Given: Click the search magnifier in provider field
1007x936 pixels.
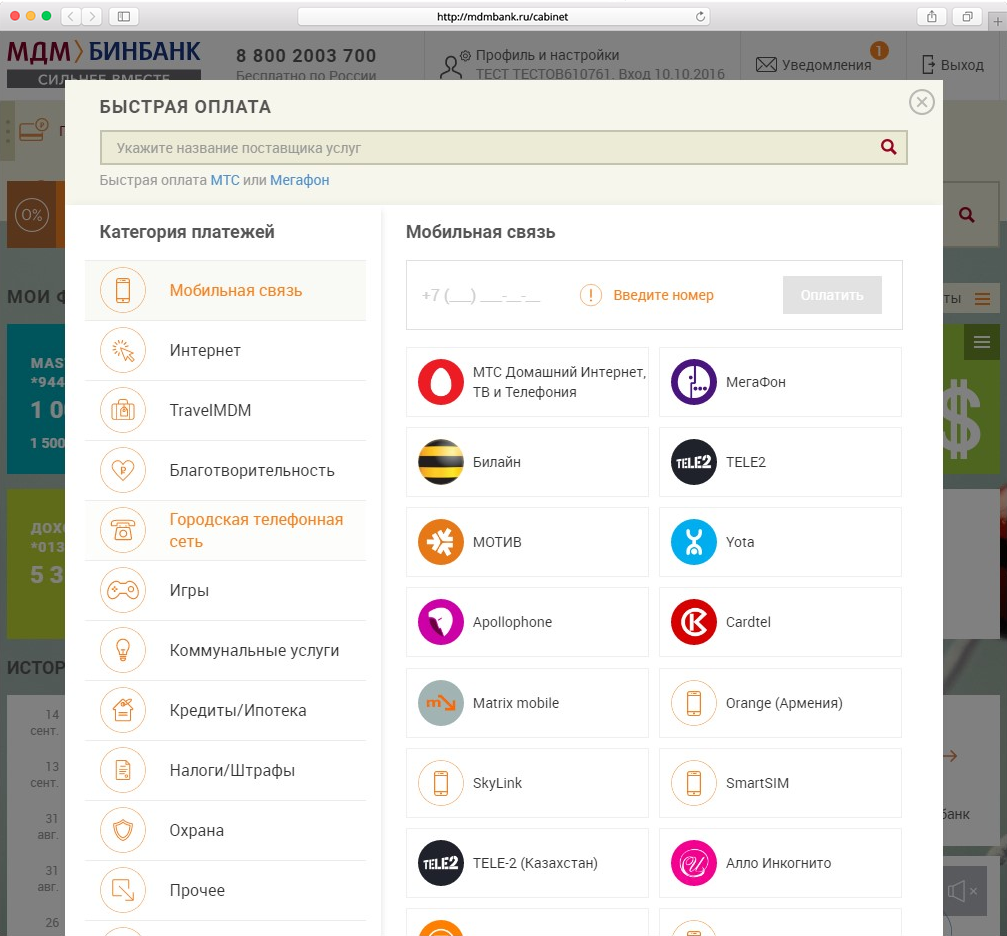Looking at the screenshot, I should coord(888,147).
